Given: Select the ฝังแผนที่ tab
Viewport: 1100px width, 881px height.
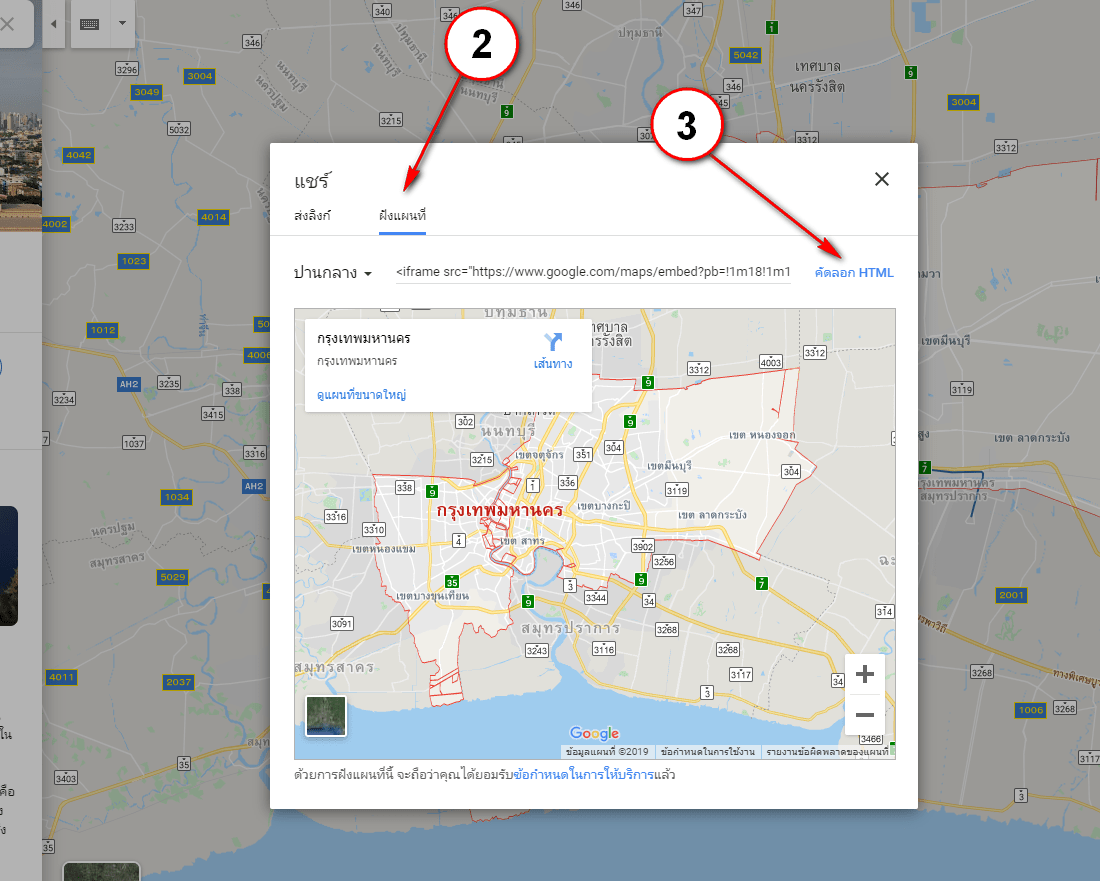Looking at the screenshot, I should click(x=402, y=215).
